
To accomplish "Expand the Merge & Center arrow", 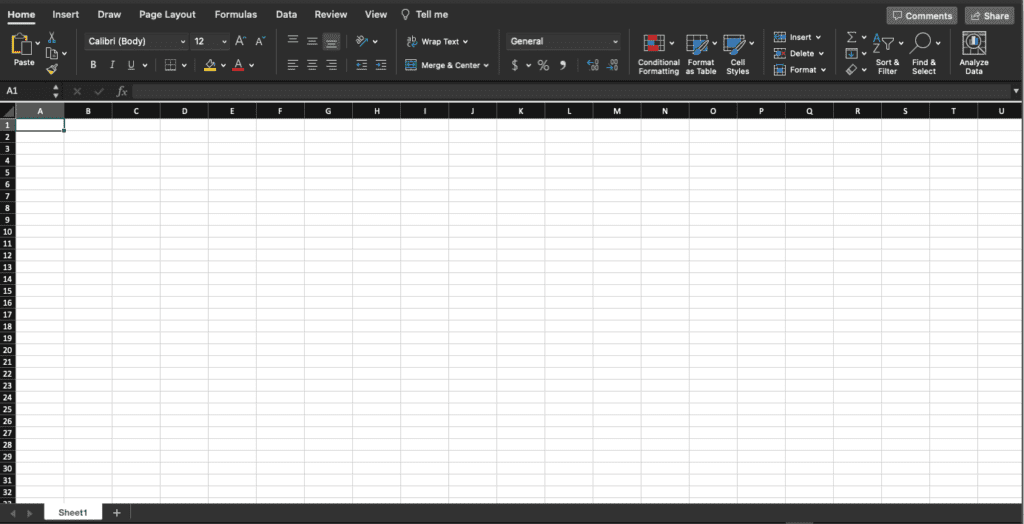I will click(486, 65).
